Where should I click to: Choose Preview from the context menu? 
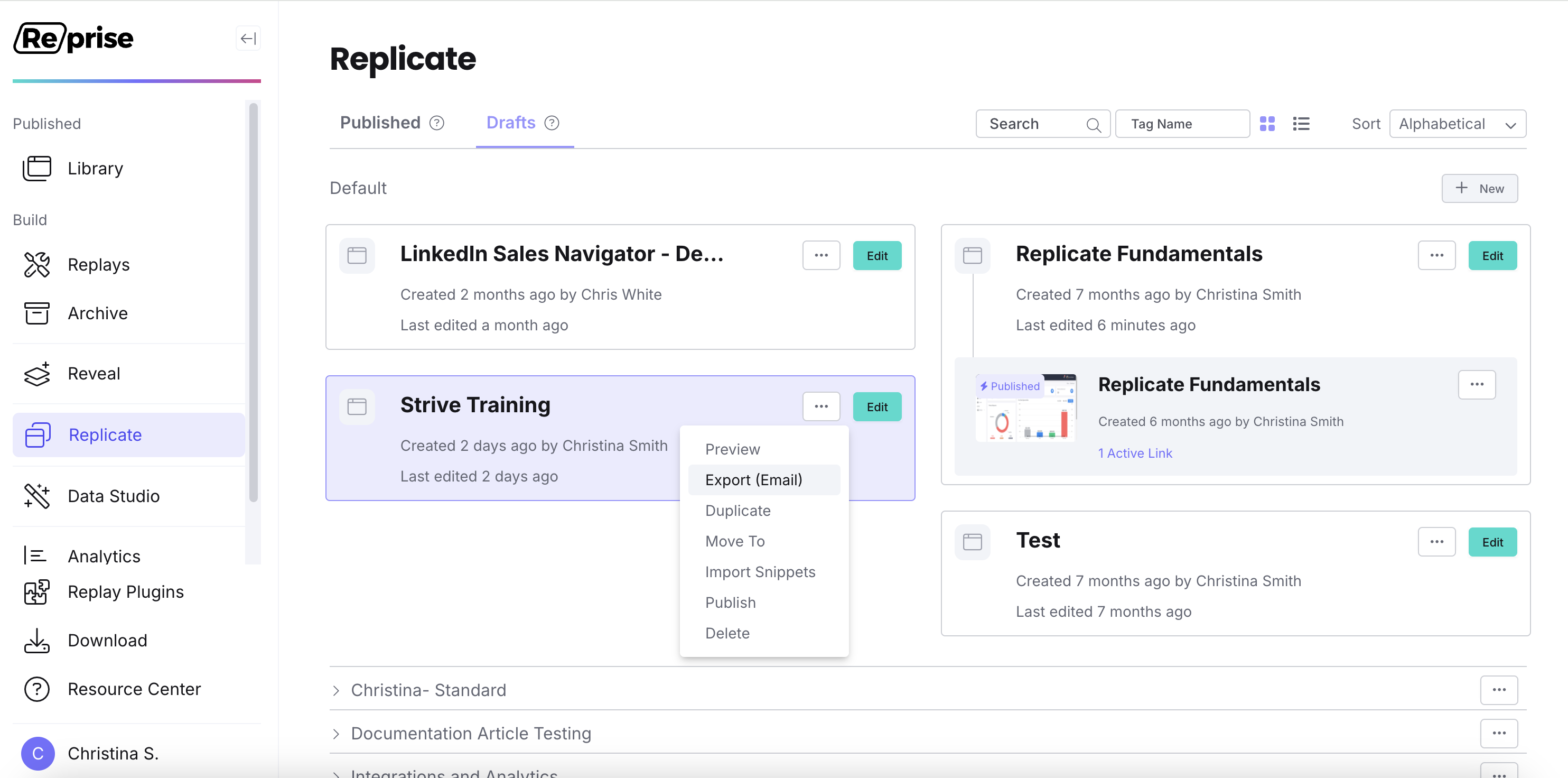pyautogui.click(x=764, y=449)
